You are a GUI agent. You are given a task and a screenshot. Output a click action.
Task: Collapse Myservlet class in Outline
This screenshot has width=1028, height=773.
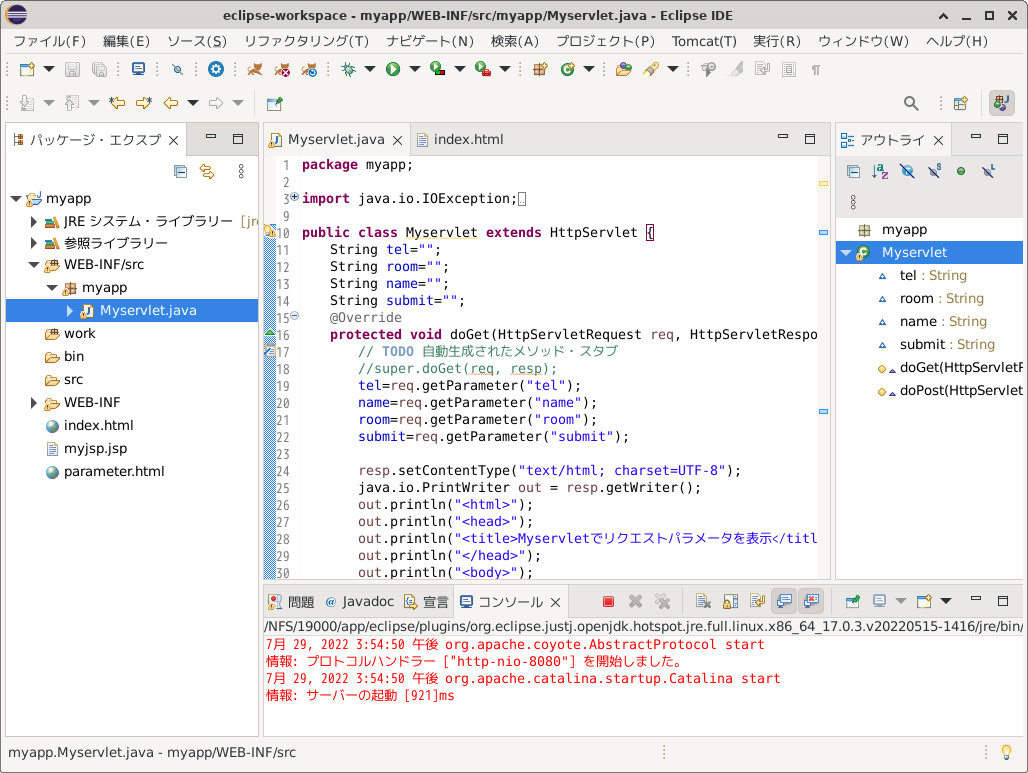click(846, 252)
